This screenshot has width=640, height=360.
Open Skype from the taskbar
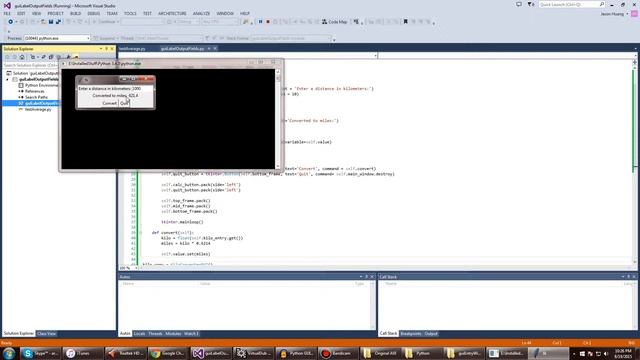pos(40,353)
